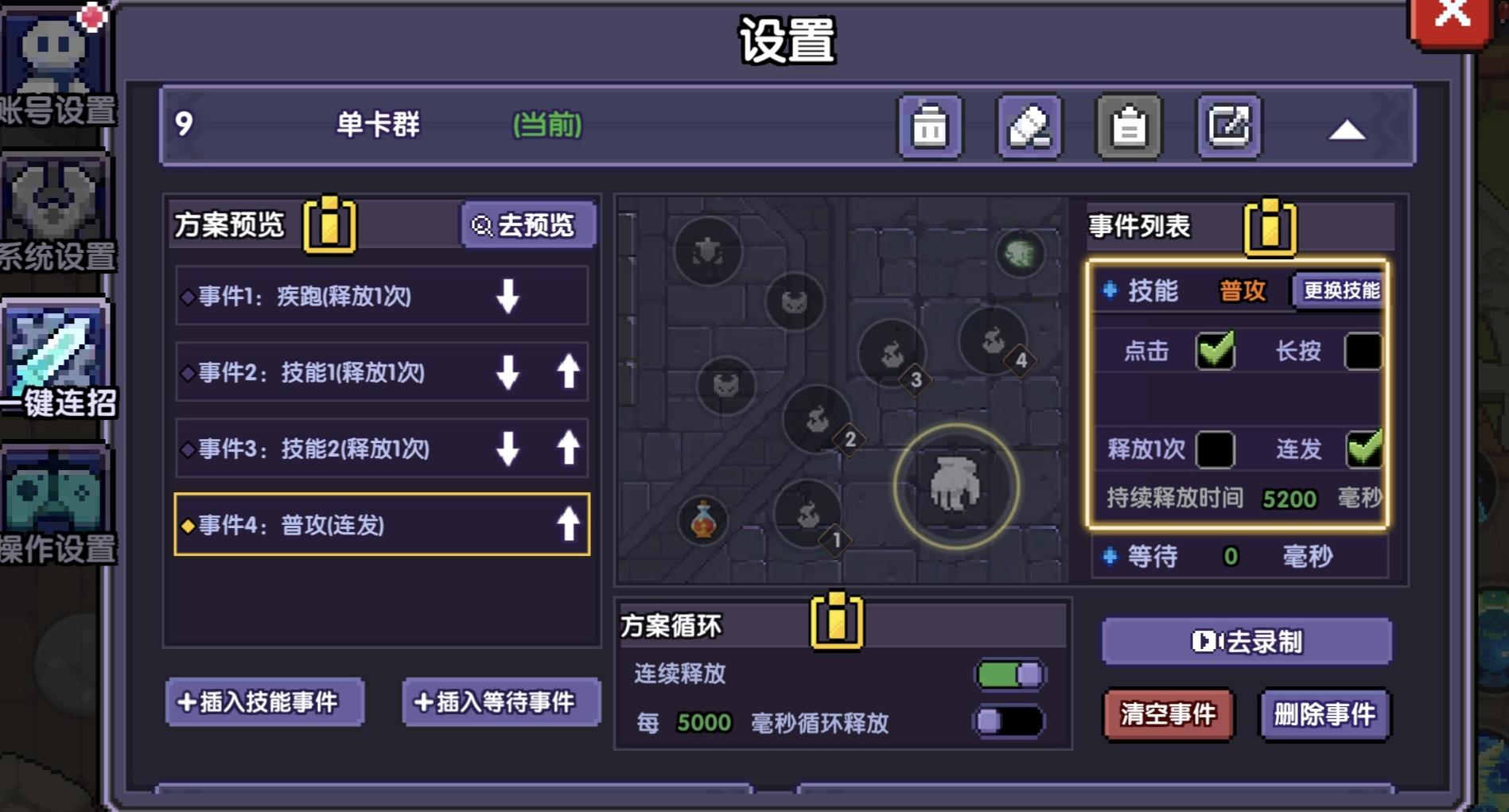1509x812 pixels.
Task: Enable the 毫秒循环释放 toggle
Action: [x=1010, y=722]
